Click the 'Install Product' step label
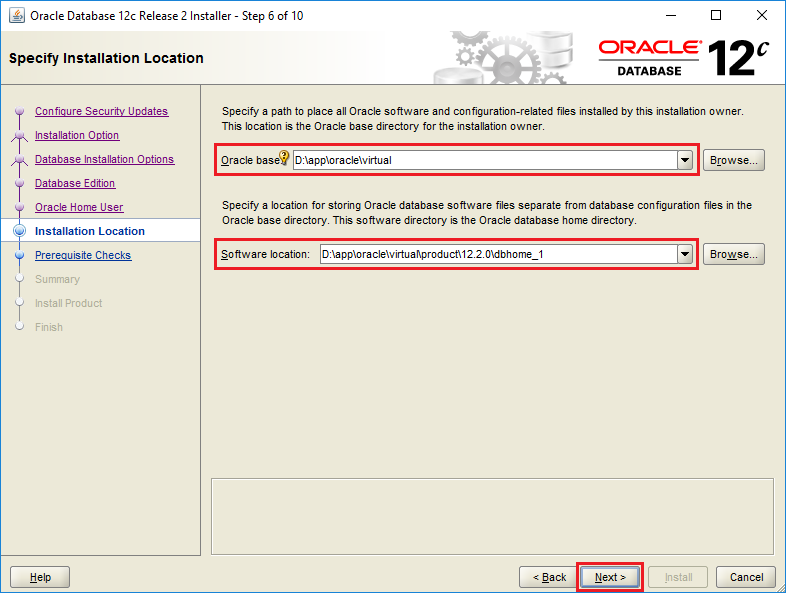786x593 pixels. point(68,303)
